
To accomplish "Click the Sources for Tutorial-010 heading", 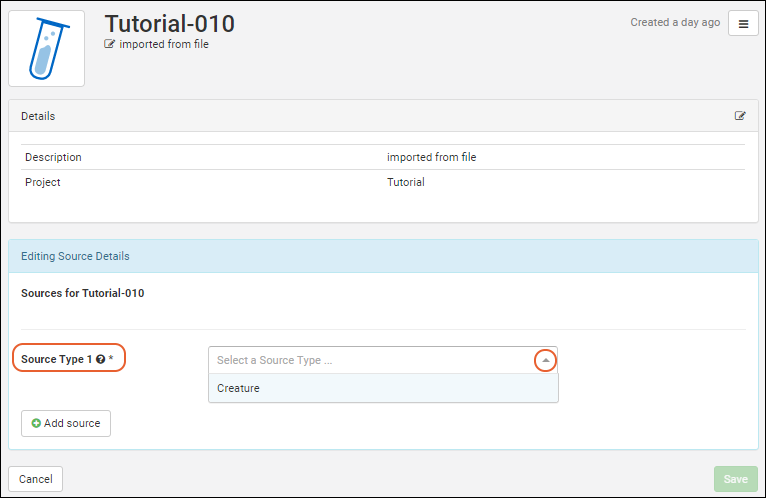I will [82, 293].
